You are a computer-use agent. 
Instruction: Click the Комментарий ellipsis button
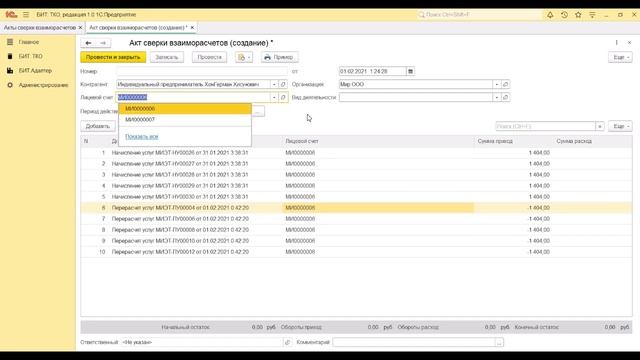tap(499, 342)
